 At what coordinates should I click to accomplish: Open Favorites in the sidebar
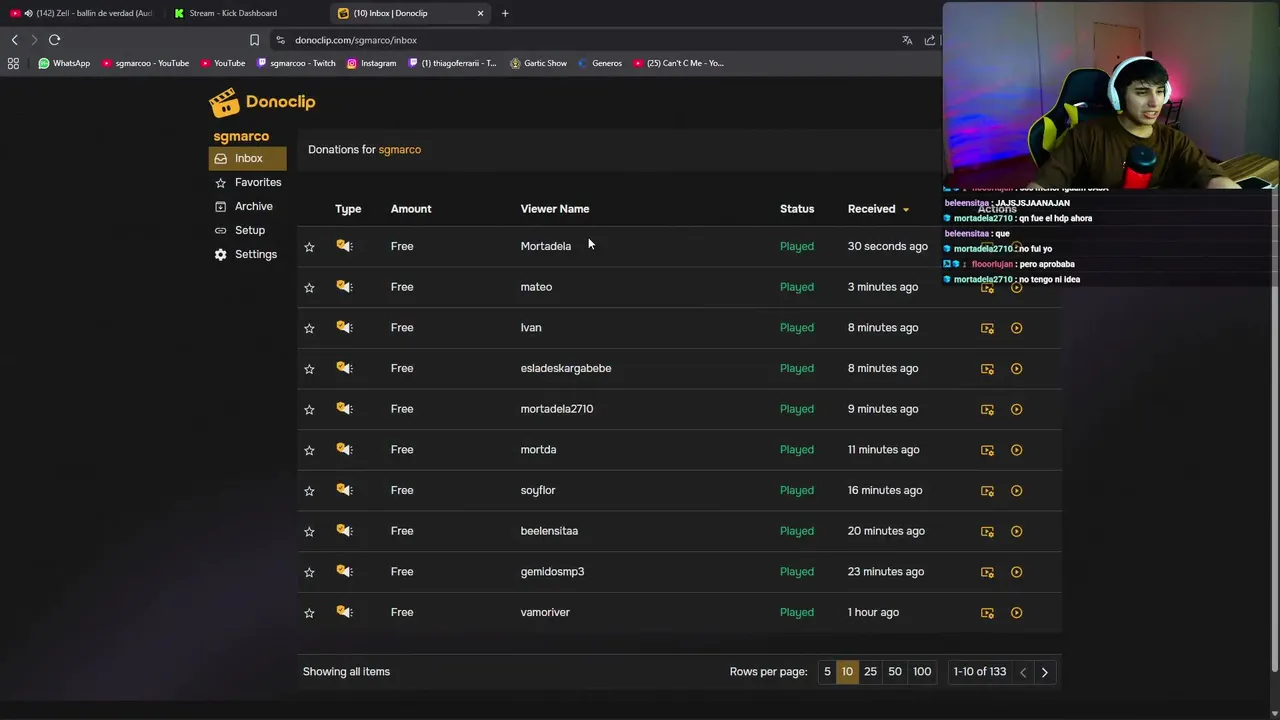point(247,182)
